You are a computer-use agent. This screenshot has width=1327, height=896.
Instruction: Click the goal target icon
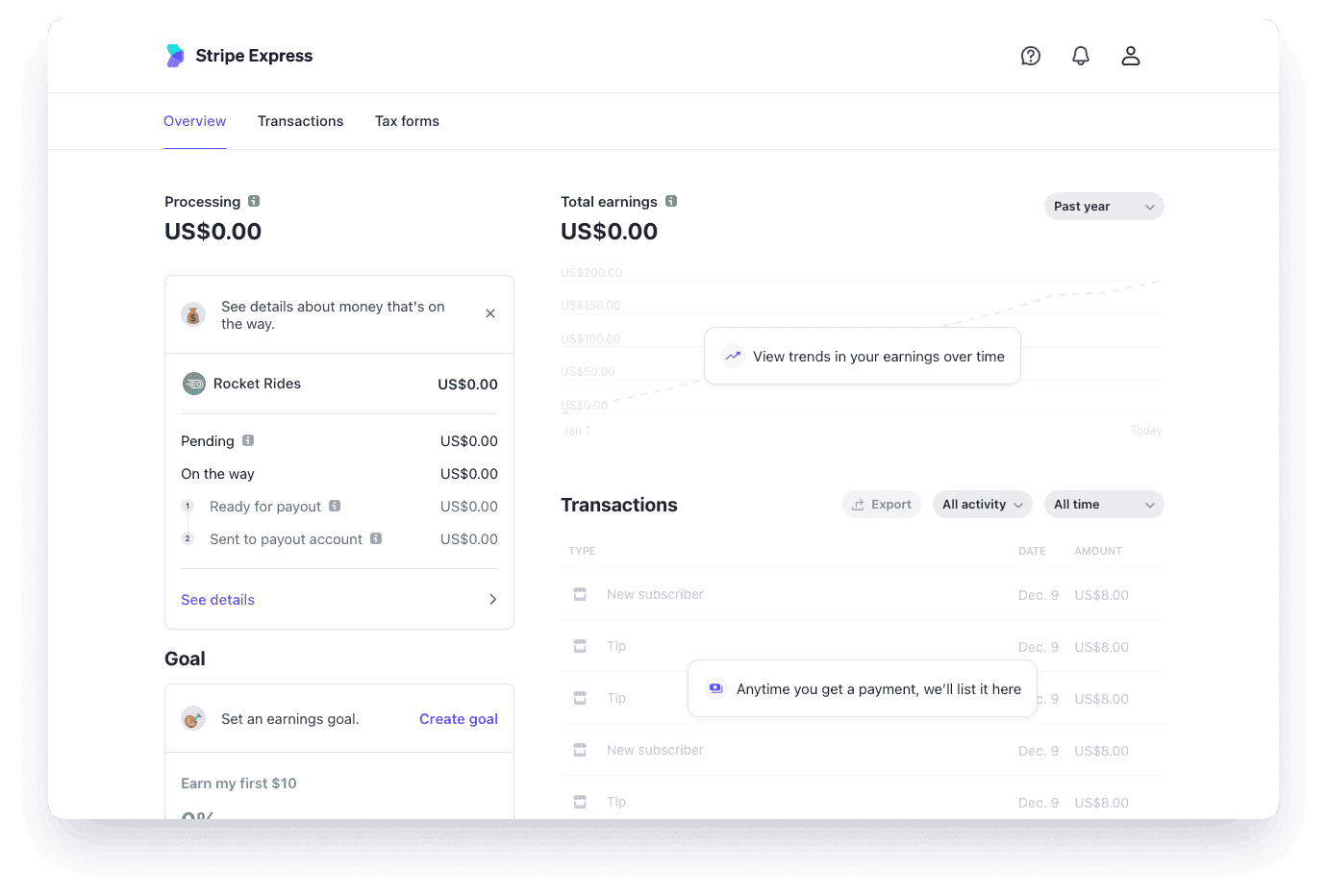point(193,718)
